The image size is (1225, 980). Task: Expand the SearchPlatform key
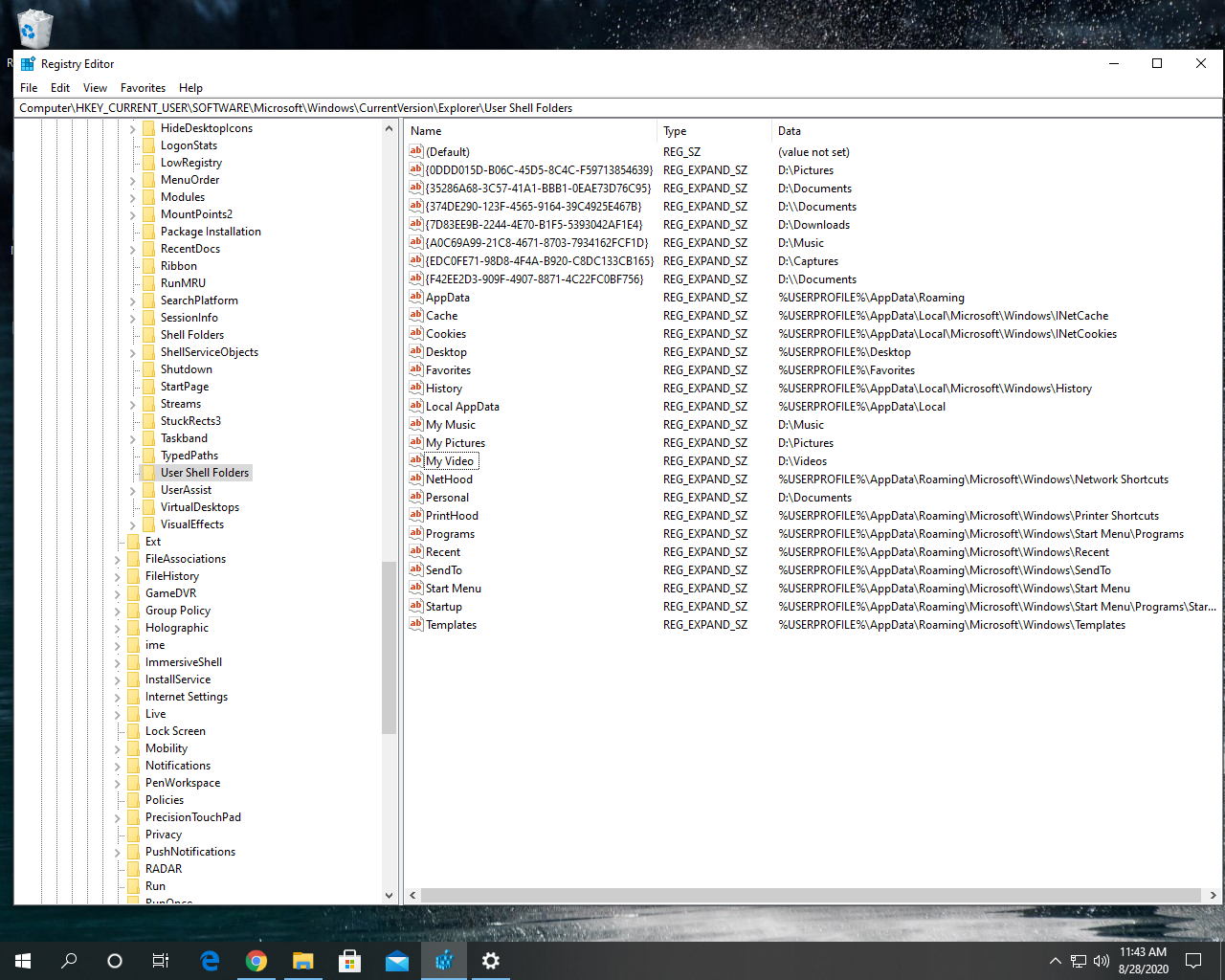click(x=133, y=301)
